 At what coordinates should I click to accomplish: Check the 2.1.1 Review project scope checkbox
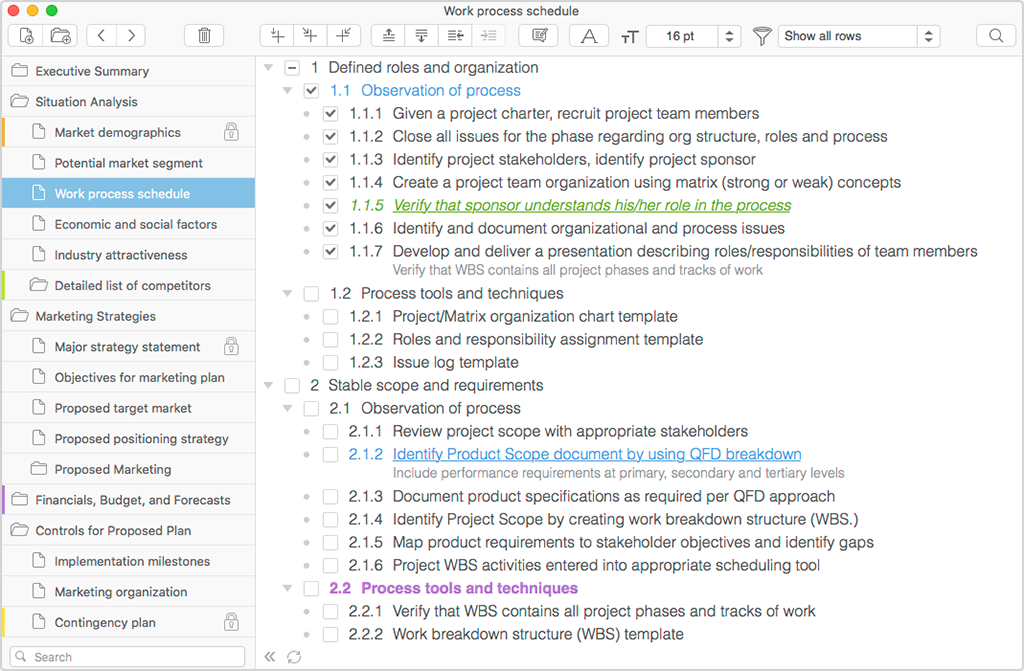tap(330, 431)
